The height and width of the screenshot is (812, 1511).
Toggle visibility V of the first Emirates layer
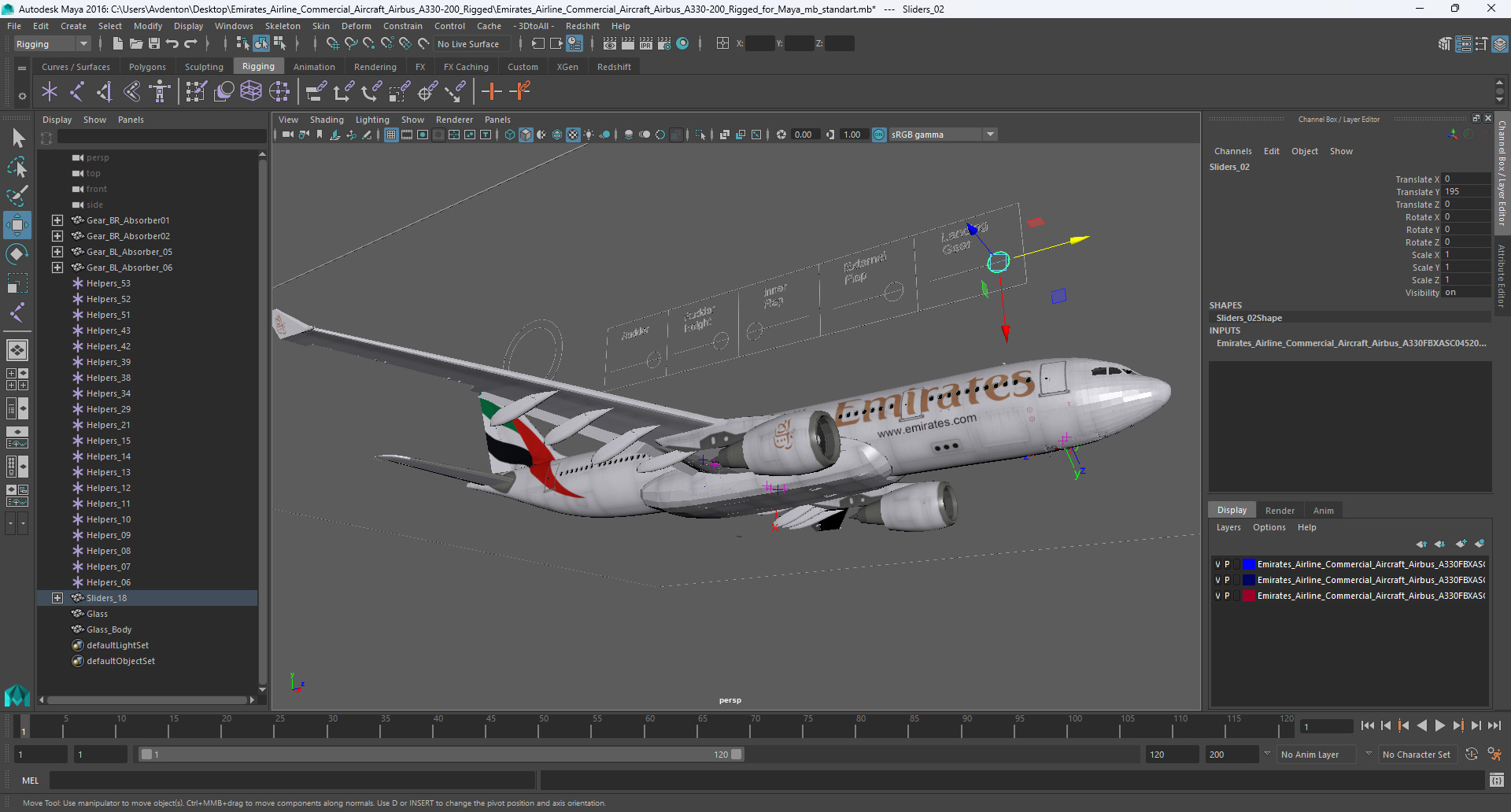pyautogui.click(x=1217, y=564)
